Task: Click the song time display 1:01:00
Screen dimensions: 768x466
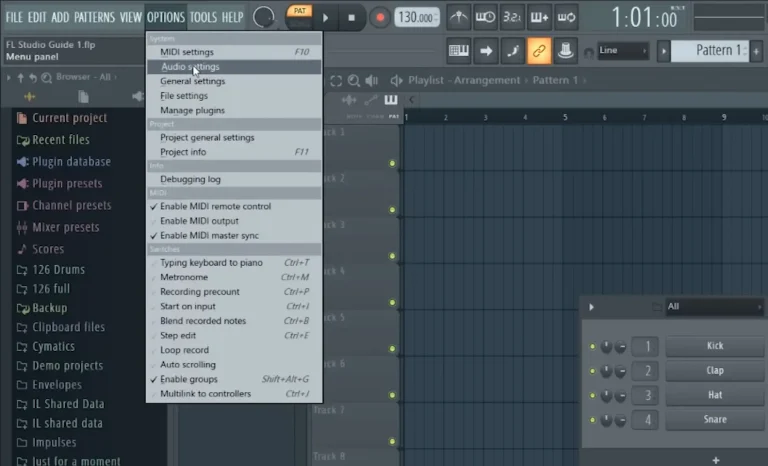Action: tap(644, 18)
